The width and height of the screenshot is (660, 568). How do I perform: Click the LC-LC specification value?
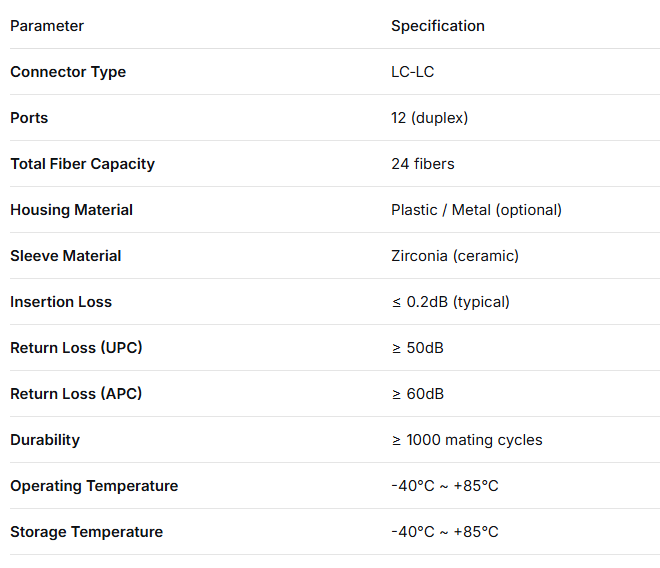pyautogui.click(x=412, y=72)
